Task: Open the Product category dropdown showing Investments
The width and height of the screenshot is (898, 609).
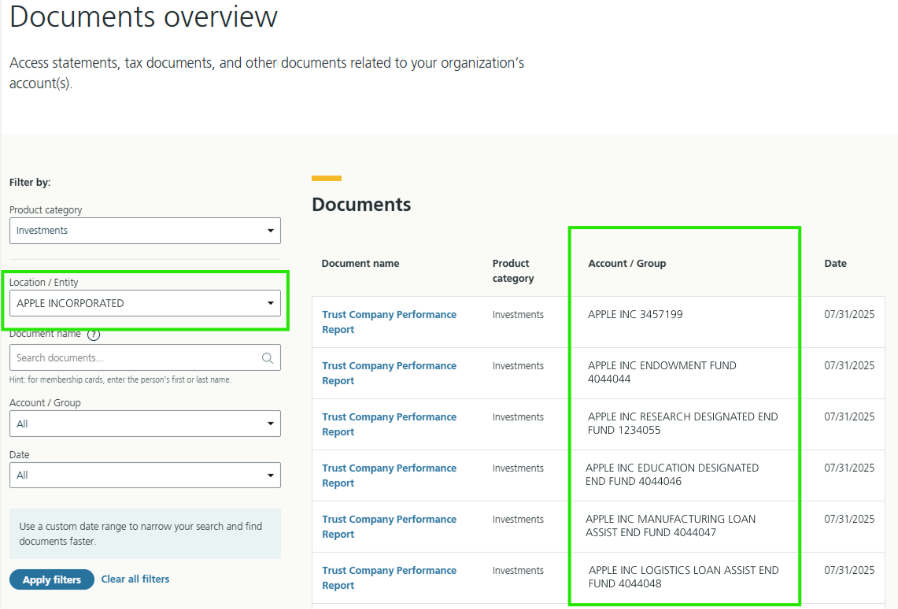Action: pyautogui.click(x=145, y=230)
